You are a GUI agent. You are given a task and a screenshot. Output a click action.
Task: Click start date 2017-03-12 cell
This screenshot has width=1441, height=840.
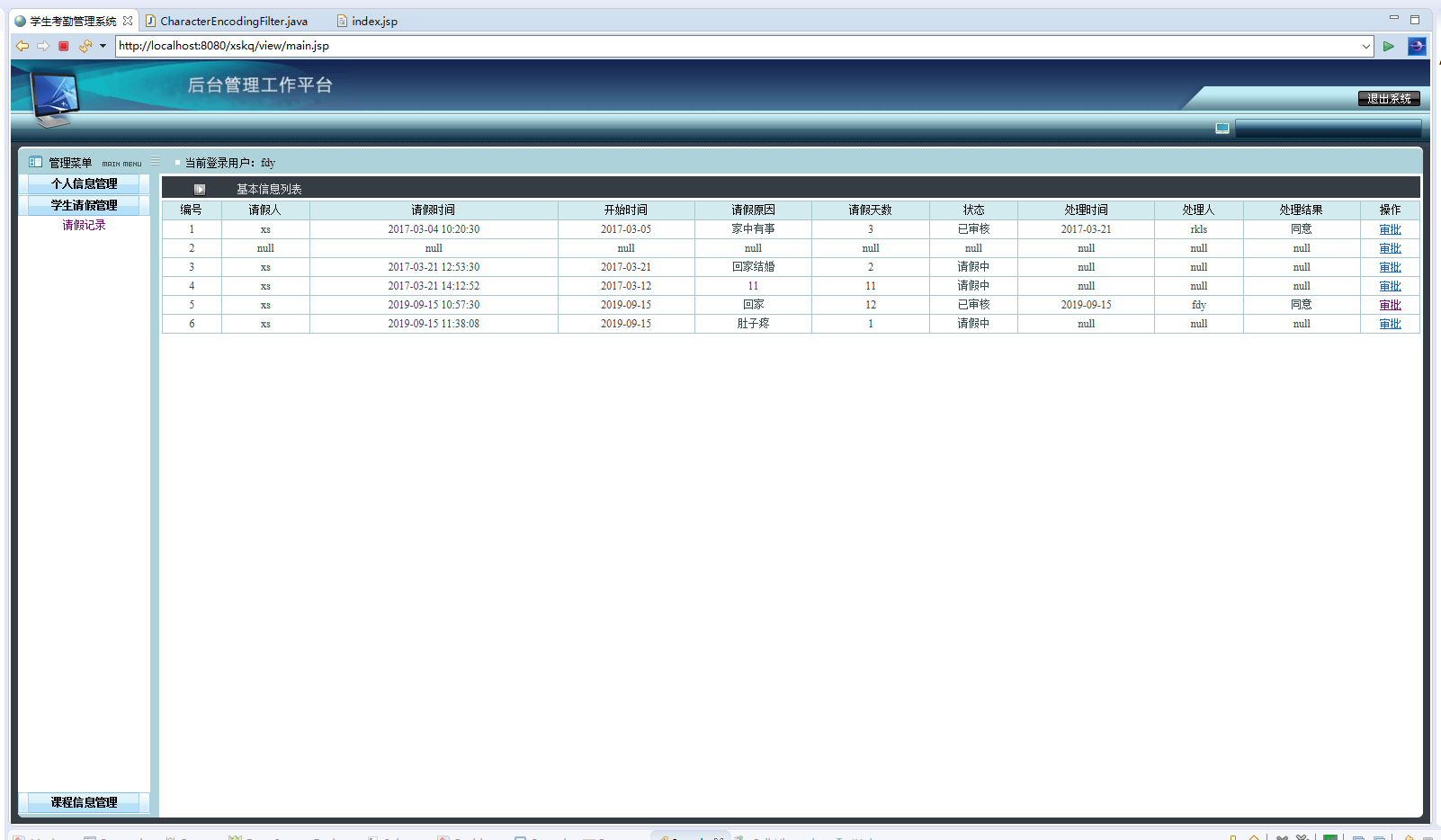(x=626, y=286)
